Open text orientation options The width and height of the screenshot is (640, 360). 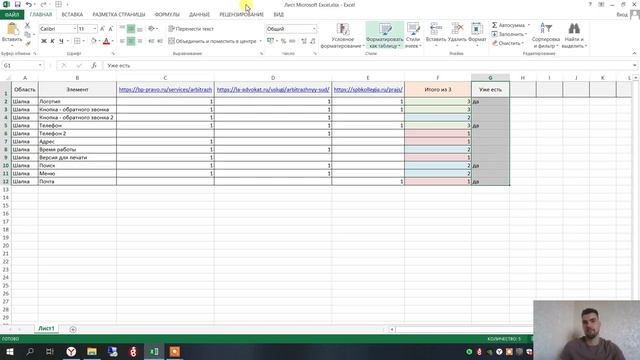(153, 29)
